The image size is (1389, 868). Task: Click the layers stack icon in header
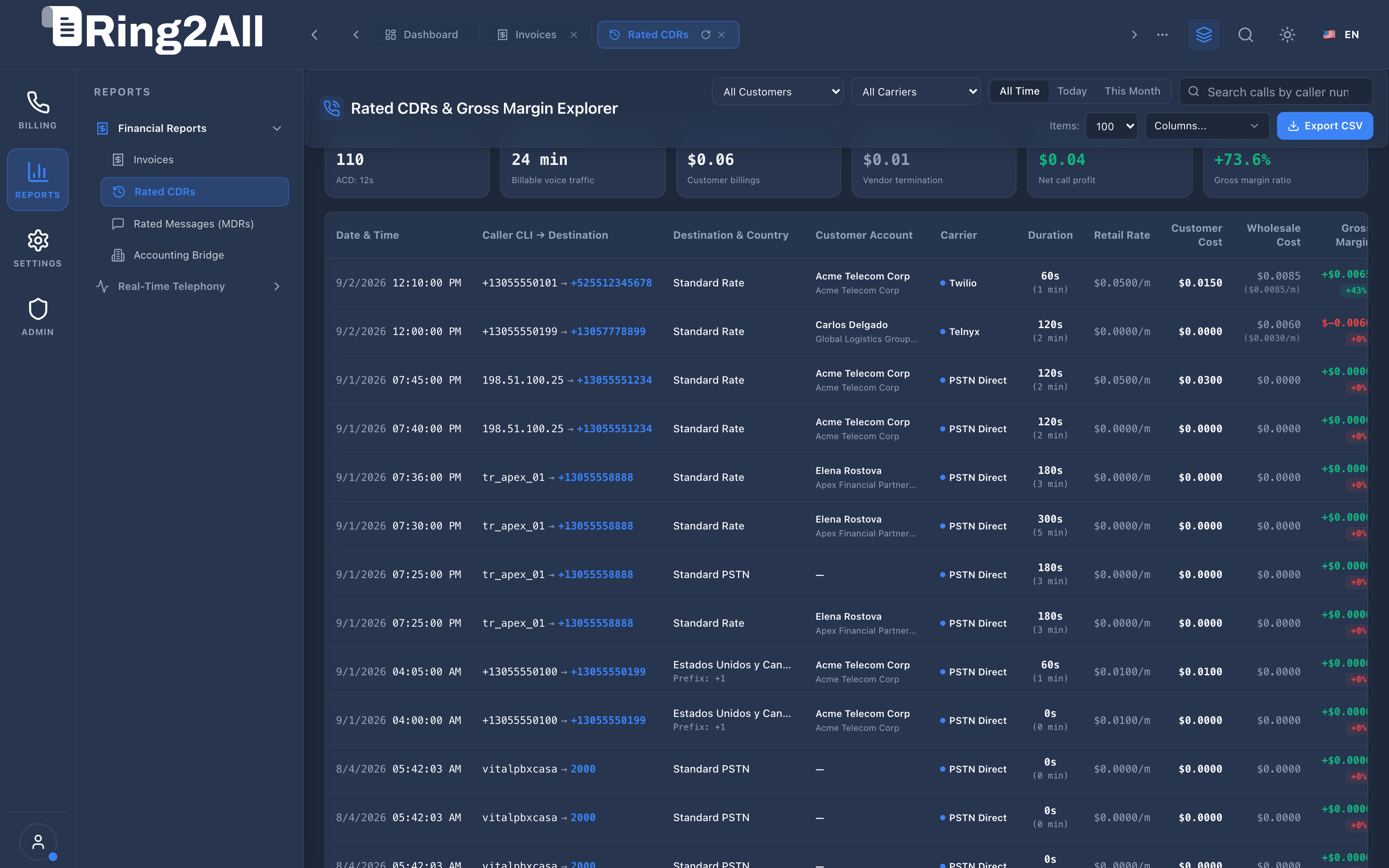[1204, 34]
